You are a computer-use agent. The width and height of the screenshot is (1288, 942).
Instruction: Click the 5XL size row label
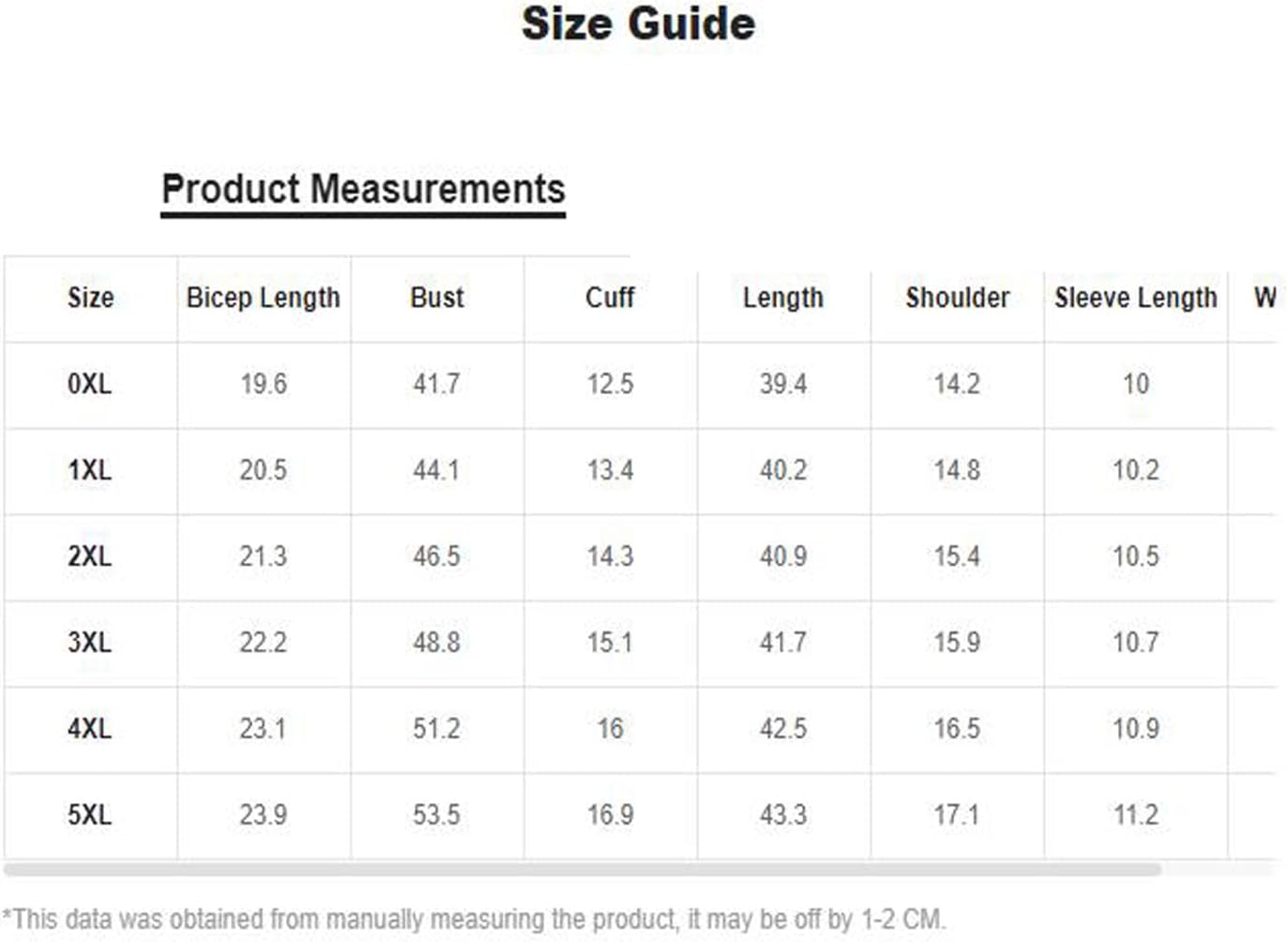[90, 815]
